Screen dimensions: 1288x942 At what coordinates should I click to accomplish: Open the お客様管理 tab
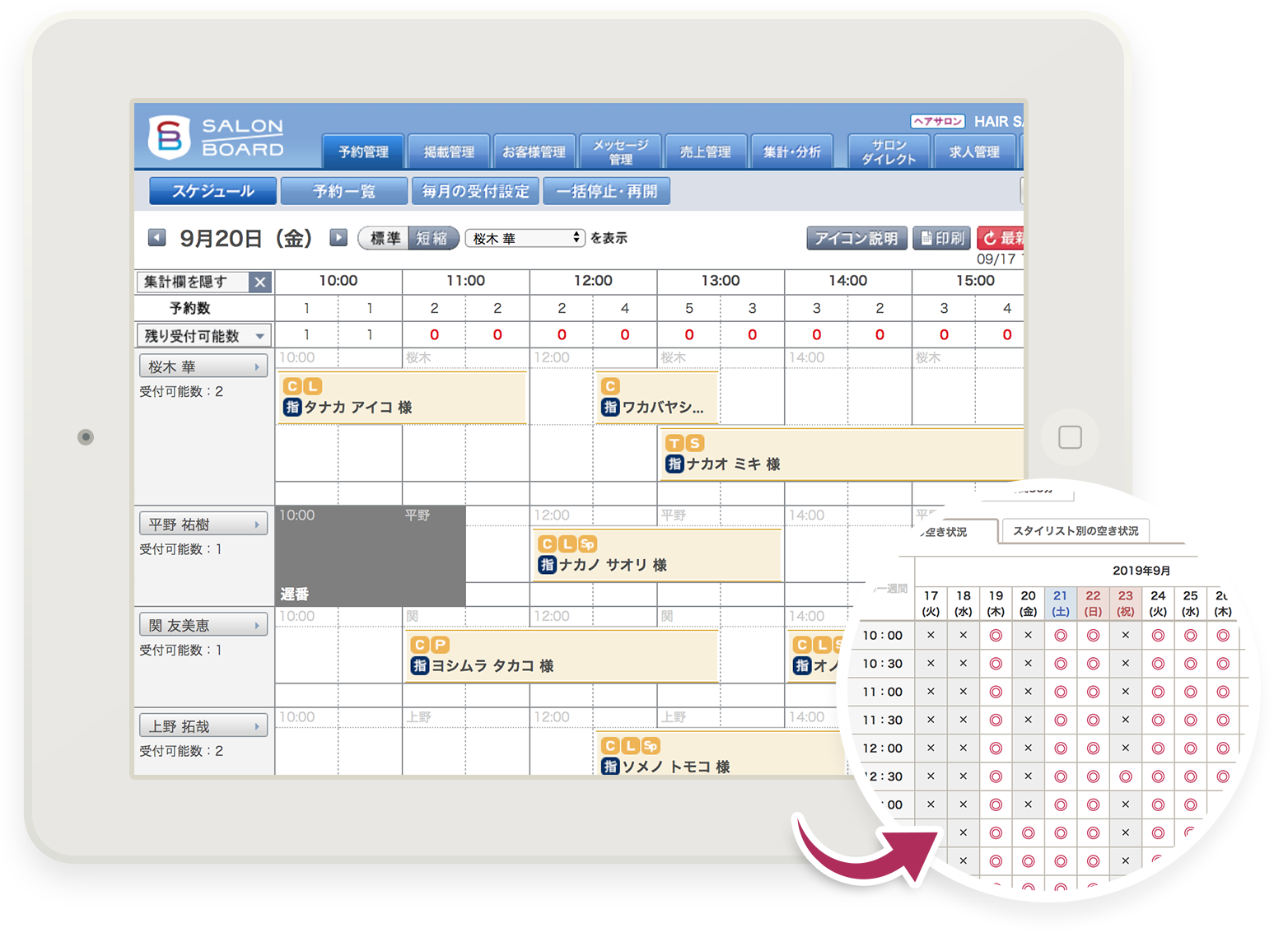(x=534, y=152)
